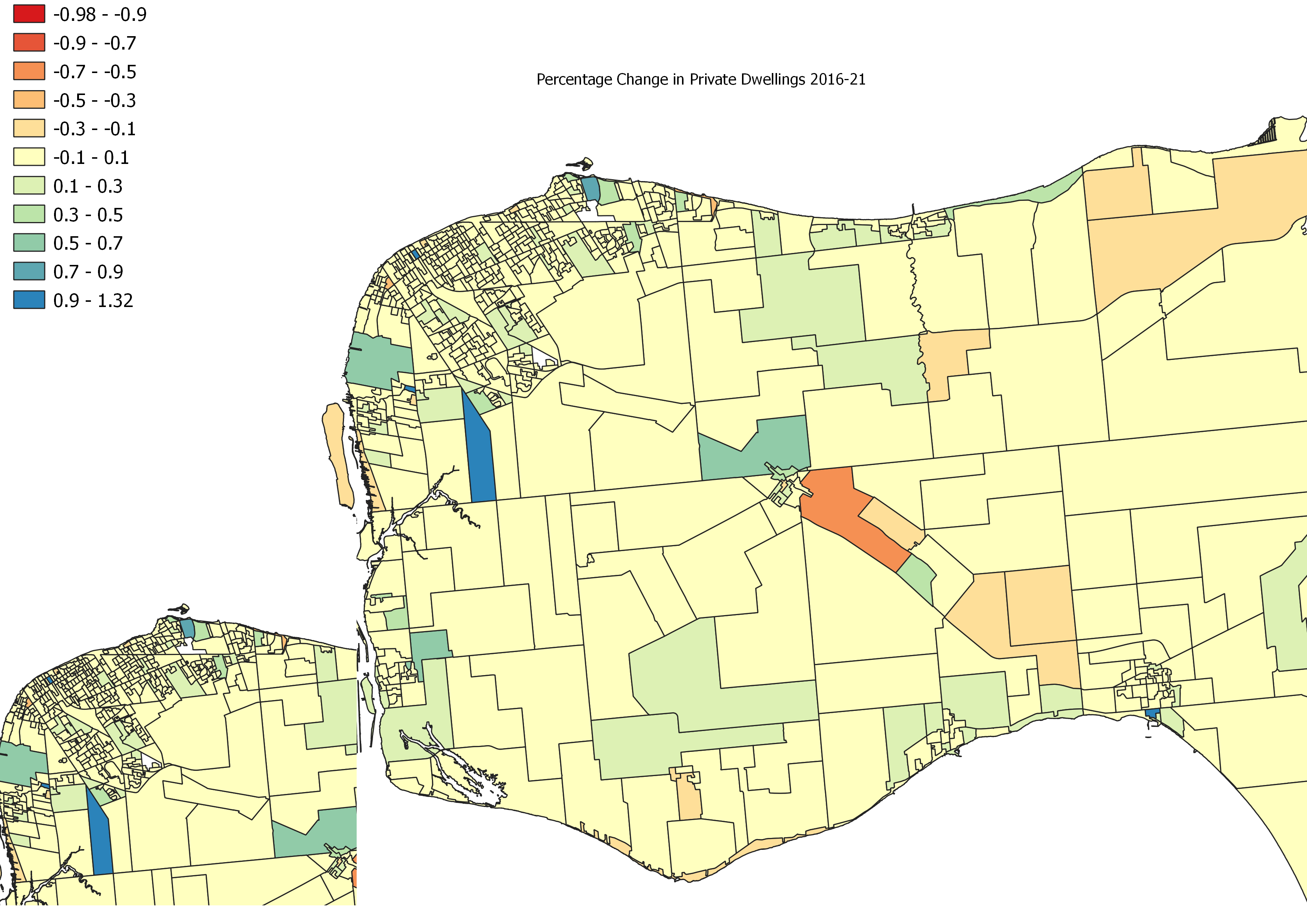
Task: Pick the -0.1 to 0.1 yellow swatch
Action: coord(29,157)
